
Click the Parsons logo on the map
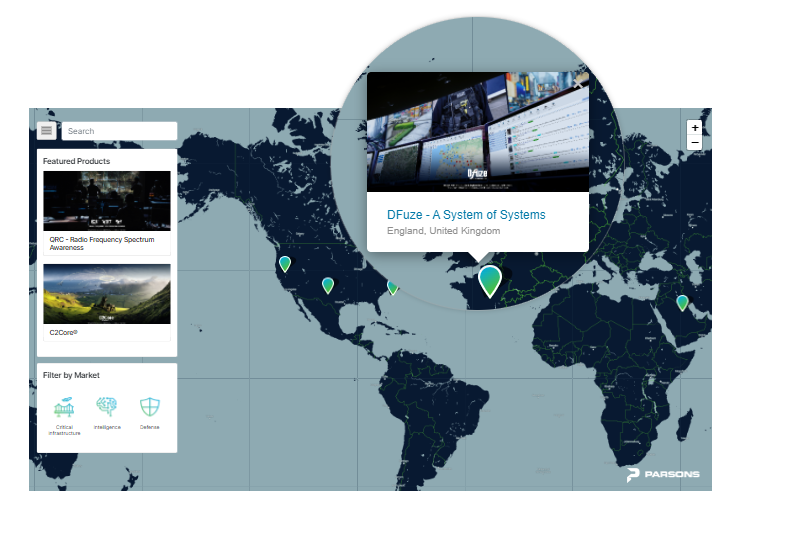(663, 475)
